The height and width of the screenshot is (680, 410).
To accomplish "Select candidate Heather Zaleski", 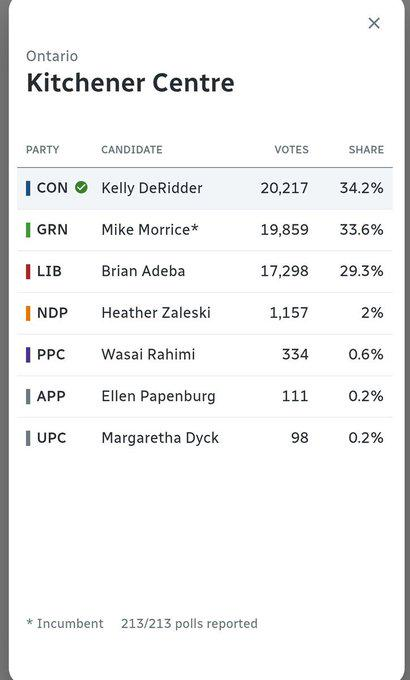I will click(x=156, y=313).
